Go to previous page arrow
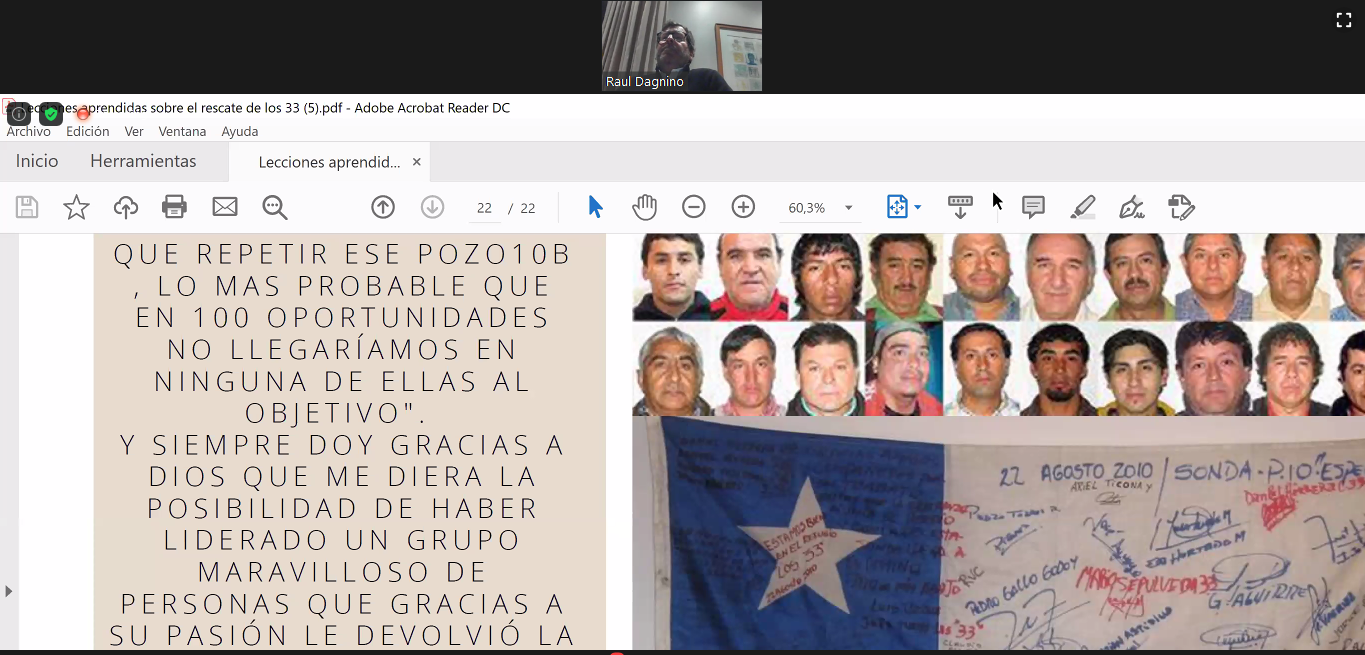The height and width of the screenshot is (655, 1365). tap(383, 207)
